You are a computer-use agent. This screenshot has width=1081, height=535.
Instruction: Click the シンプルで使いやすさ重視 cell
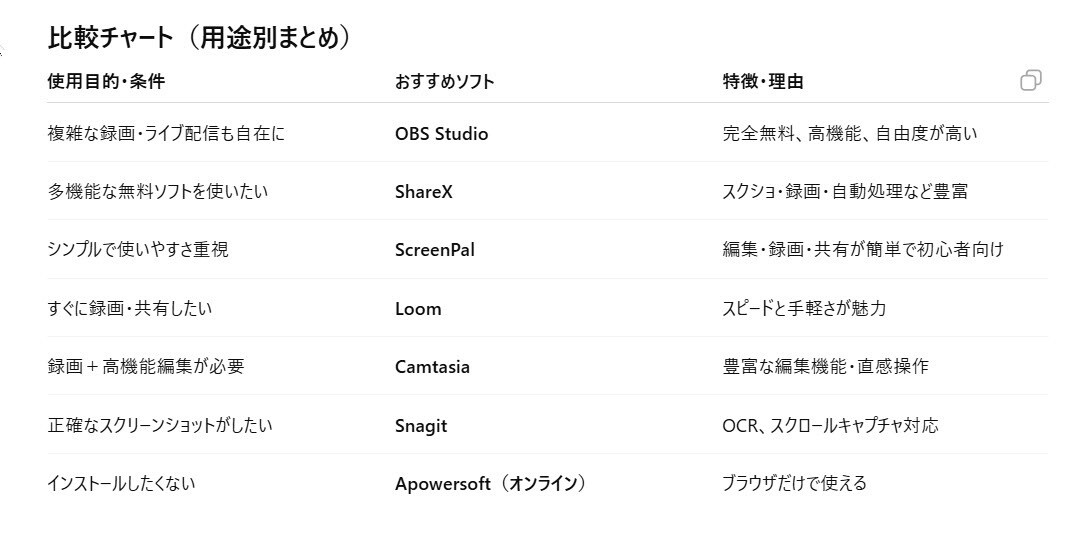137,250
